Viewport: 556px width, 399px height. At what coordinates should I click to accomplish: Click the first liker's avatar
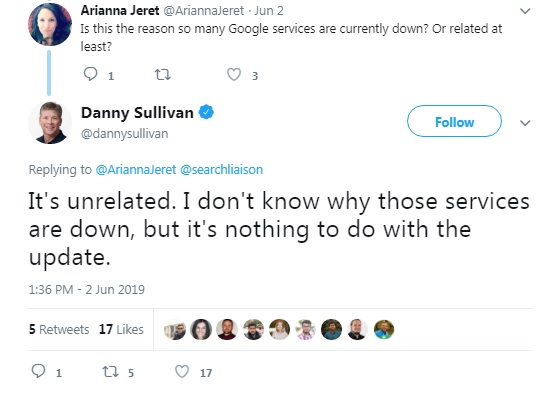pyautogui.click(x=175, y=329)
